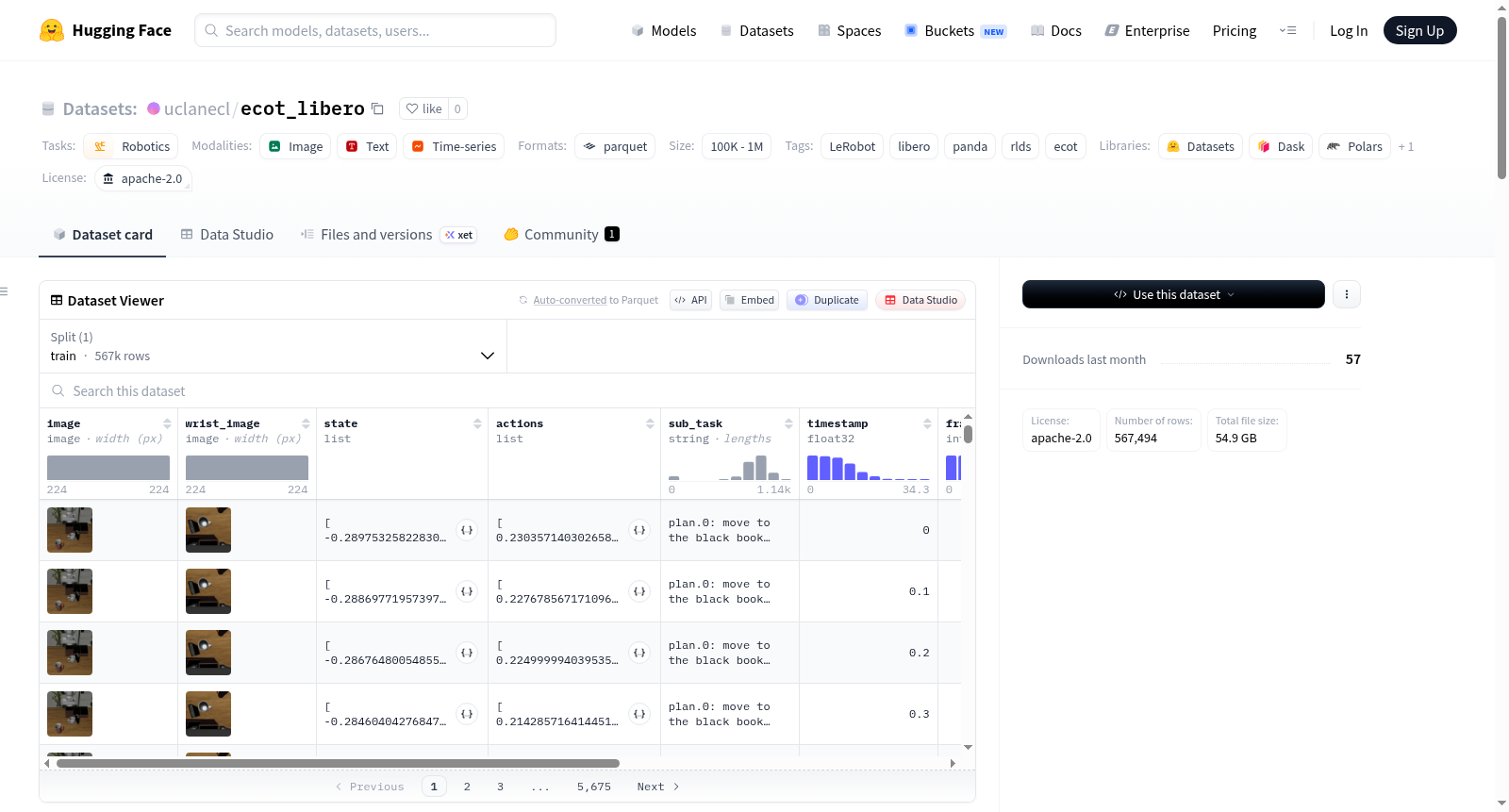Image resolution: width=1509 pixels, height=812 pixels.
Task: Expand the Split train dropdown
Action: (x=273, y=346)
